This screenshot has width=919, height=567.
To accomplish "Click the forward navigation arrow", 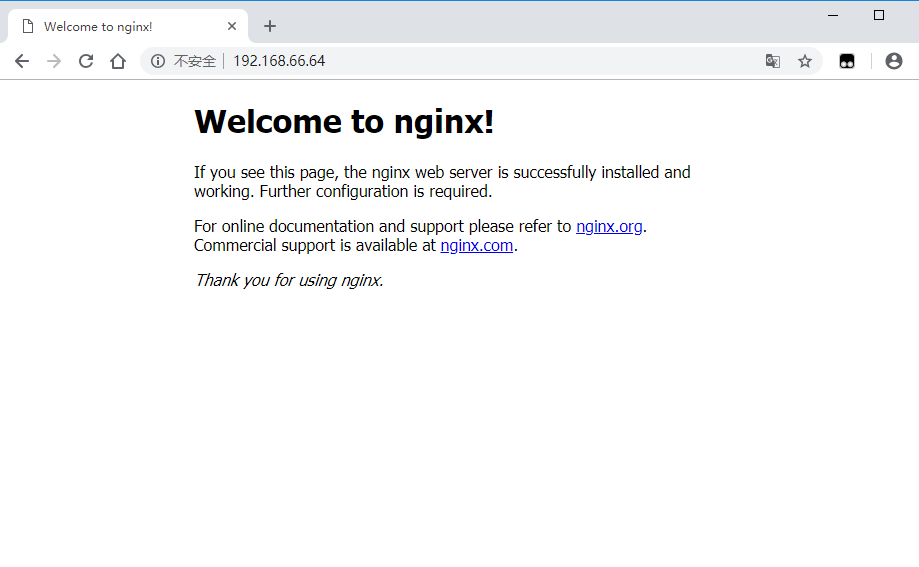I will click(x=54, y=61).
